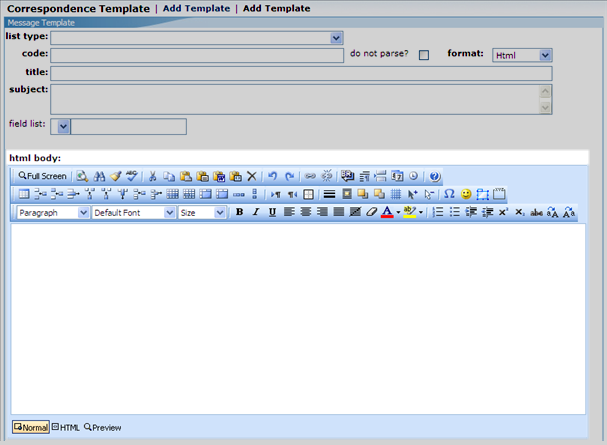Viewport: 607px width, 445px height.
Task: Expand the field list dropdown arrow
Action: coord(63,127)
